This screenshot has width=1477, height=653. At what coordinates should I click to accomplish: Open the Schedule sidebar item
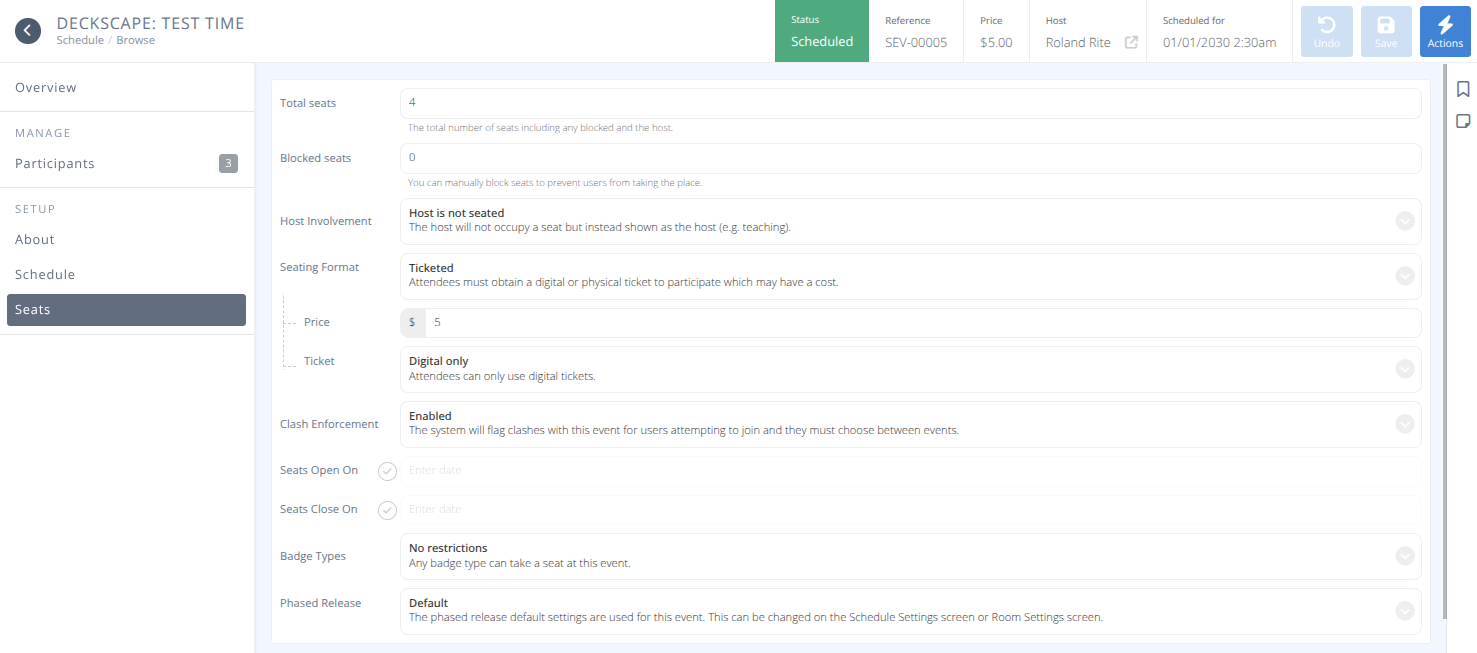(x=127, y=275)
